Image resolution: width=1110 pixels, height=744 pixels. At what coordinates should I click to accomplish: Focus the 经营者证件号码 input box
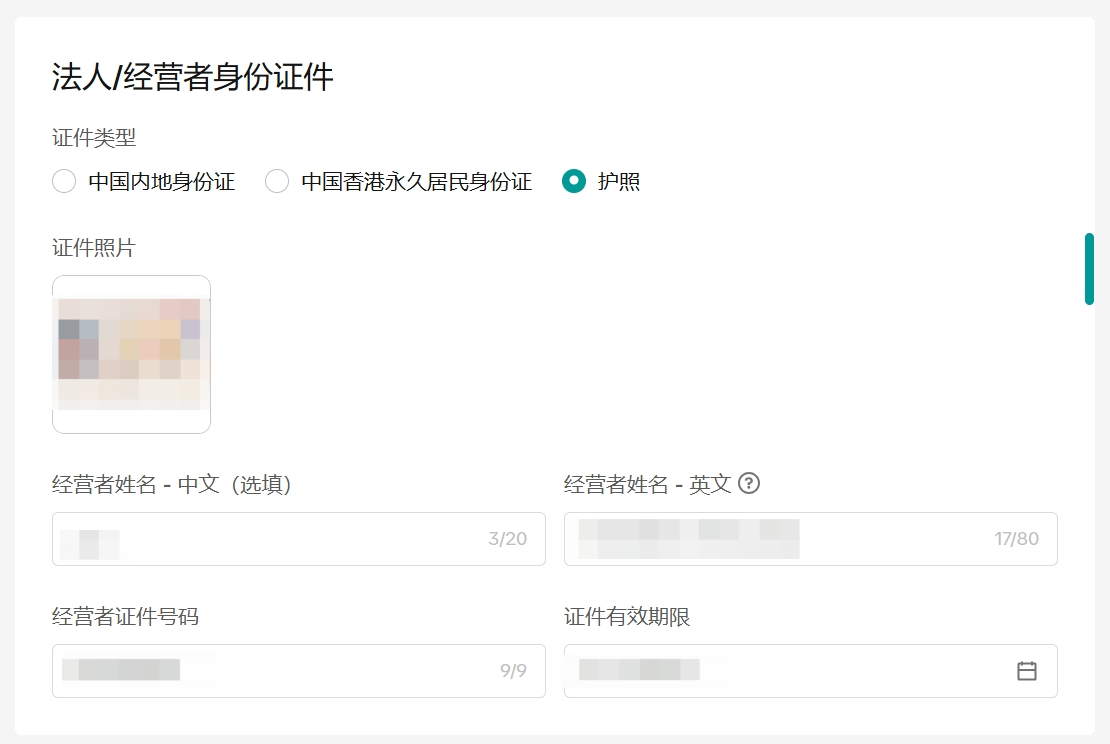[250, 671]
